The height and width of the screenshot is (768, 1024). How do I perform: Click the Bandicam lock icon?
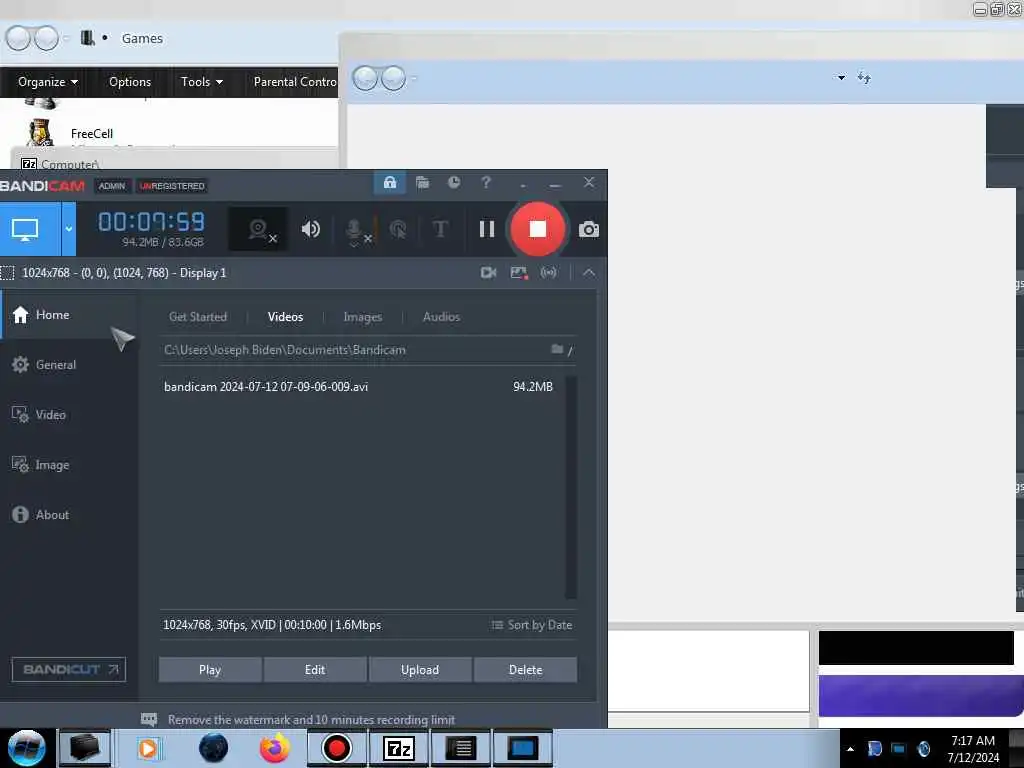[x=390, y=182]
